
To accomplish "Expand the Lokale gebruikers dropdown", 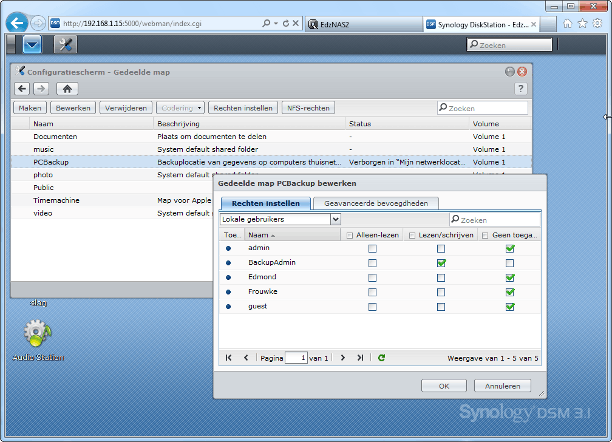I will coord(335,219).
